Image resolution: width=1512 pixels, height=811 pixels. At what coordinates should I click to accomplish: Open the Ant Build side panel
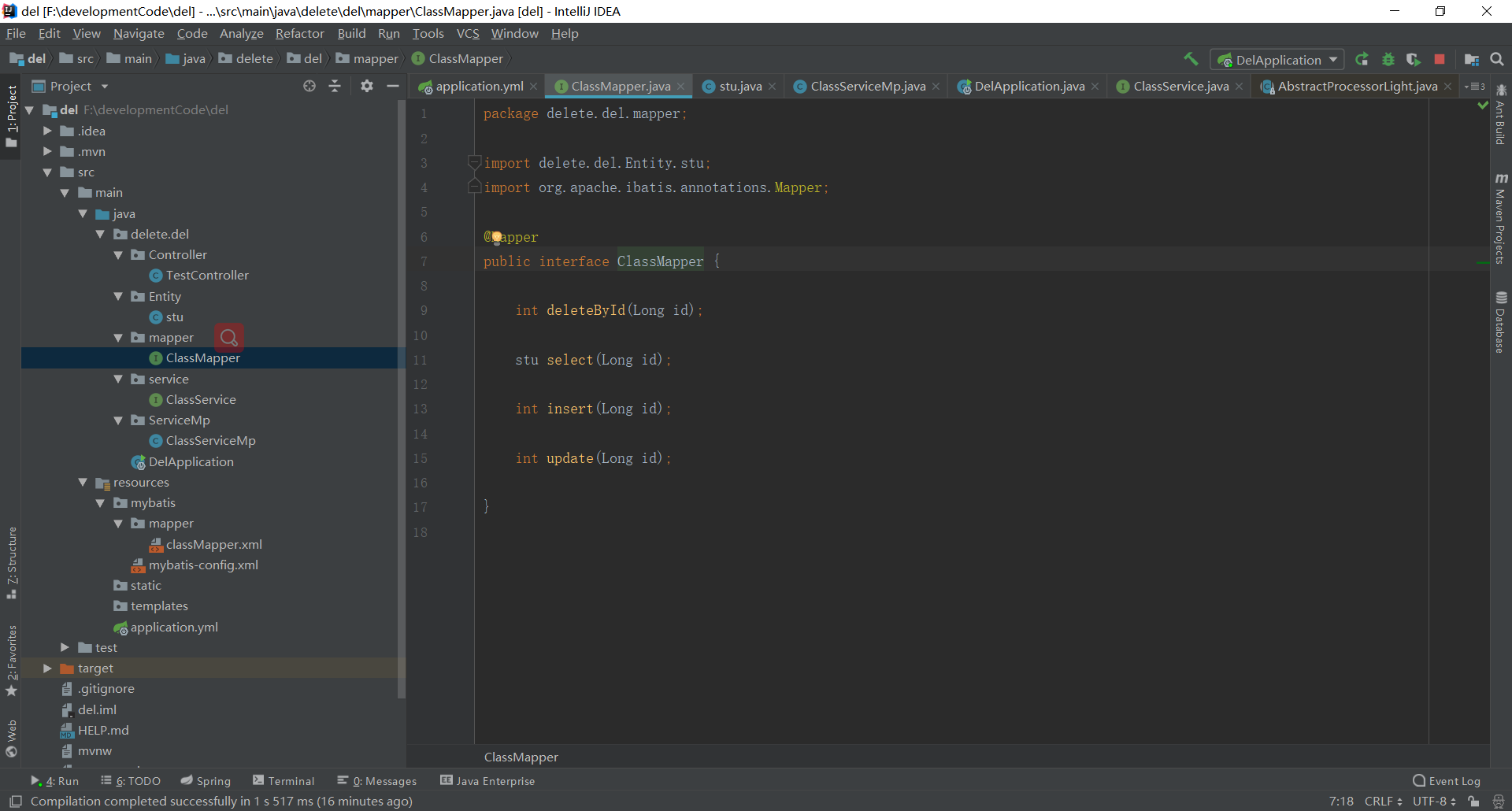coord(1501,114)
